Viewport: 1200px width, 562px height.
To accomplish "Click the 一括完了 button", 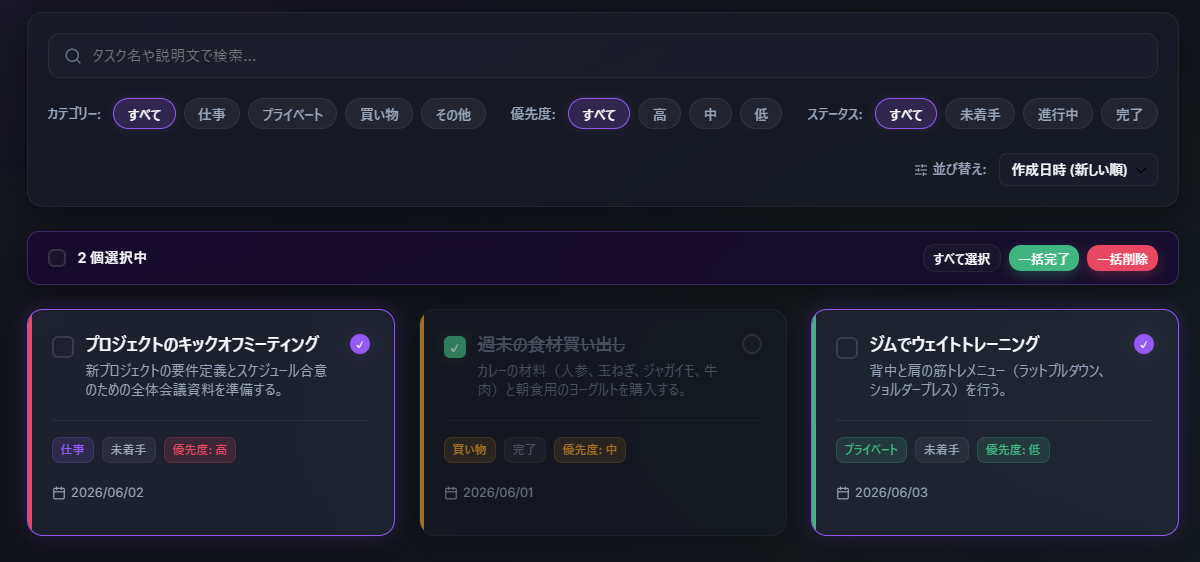I will [x=1044, y=258].
